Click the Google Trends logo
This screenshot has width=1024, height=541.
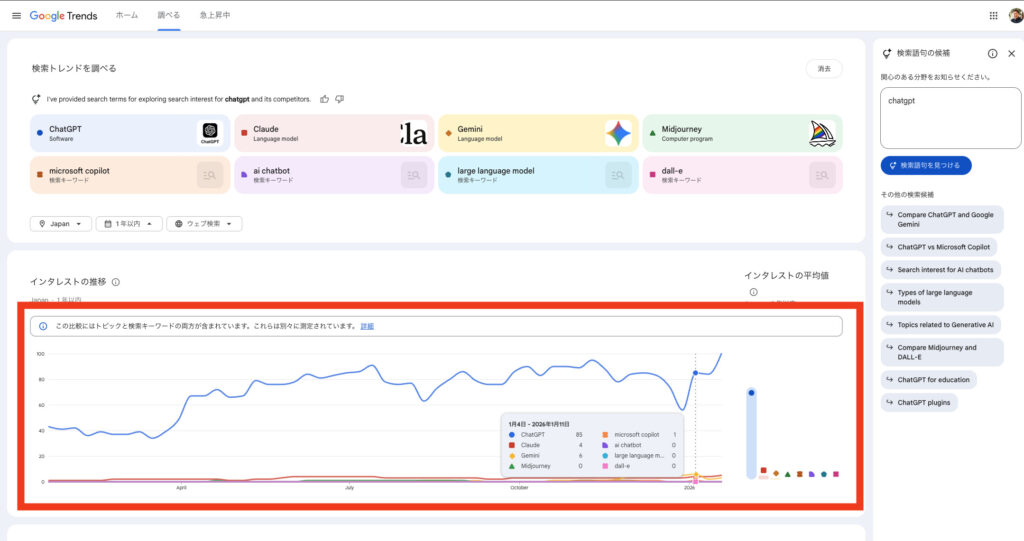pyautogui.click(x=66, y=16)
